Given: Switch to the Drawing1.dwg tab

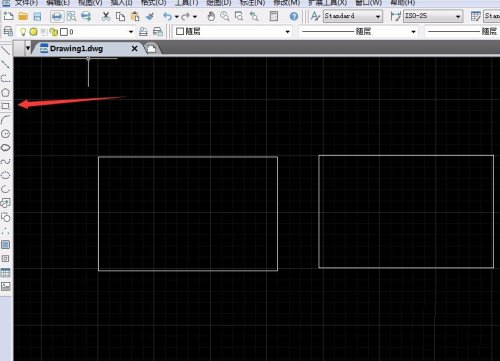Looking at the screenshot, I should pyautogui.click(x=77, y=49).
